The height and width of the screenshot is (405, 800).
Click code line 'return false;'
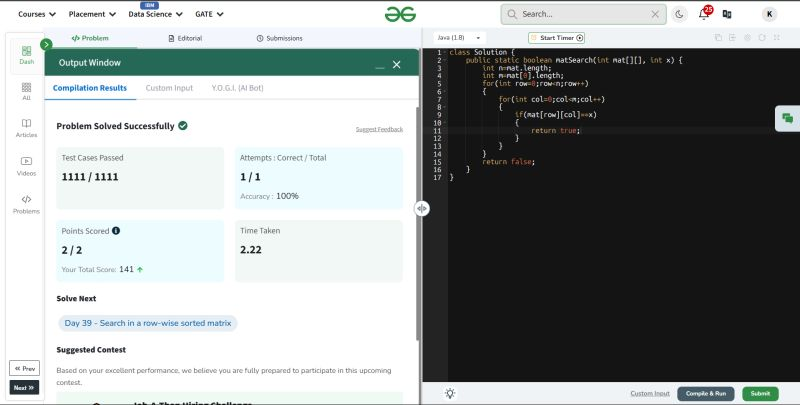[508, 162]
